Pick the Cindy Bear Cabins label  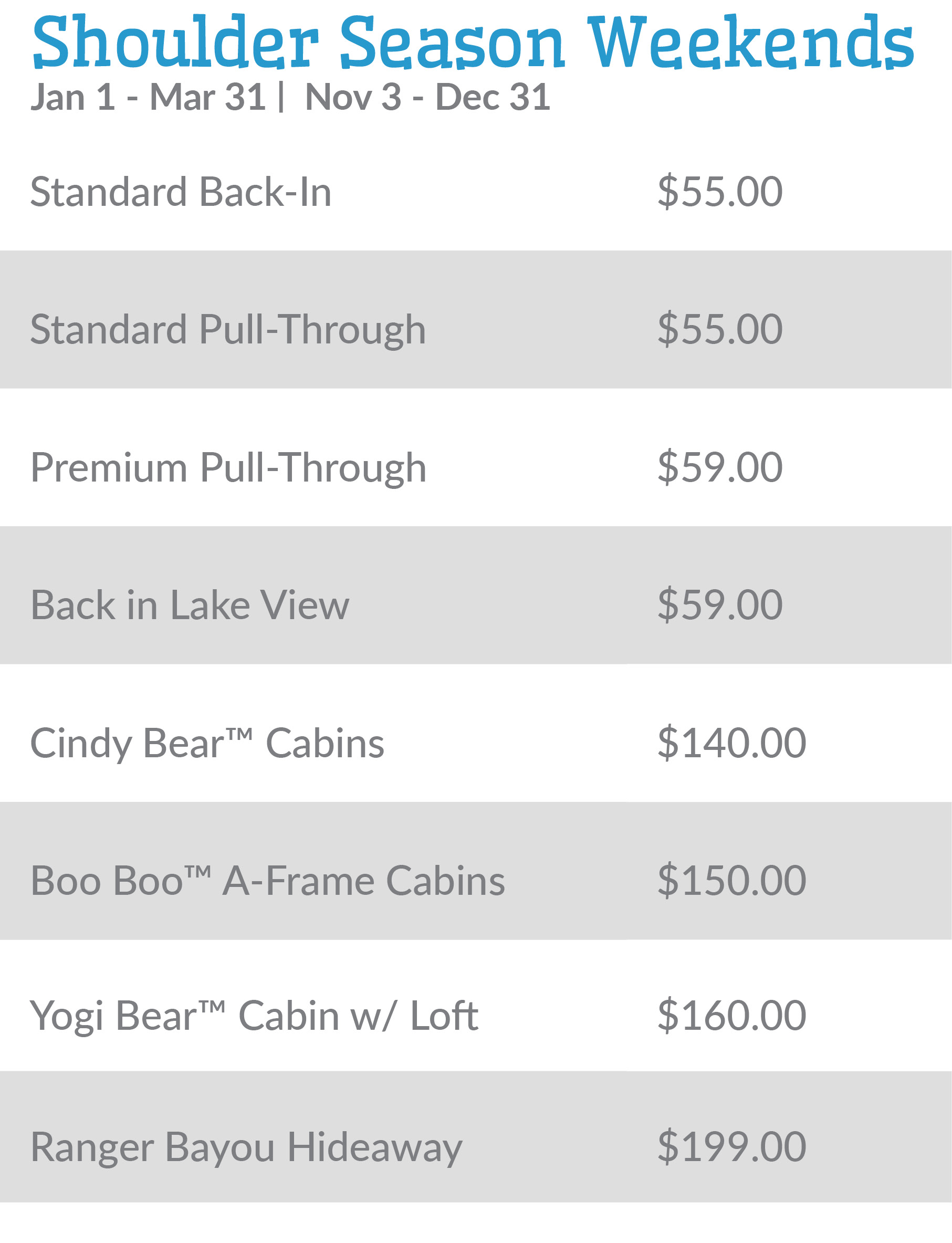207,743
